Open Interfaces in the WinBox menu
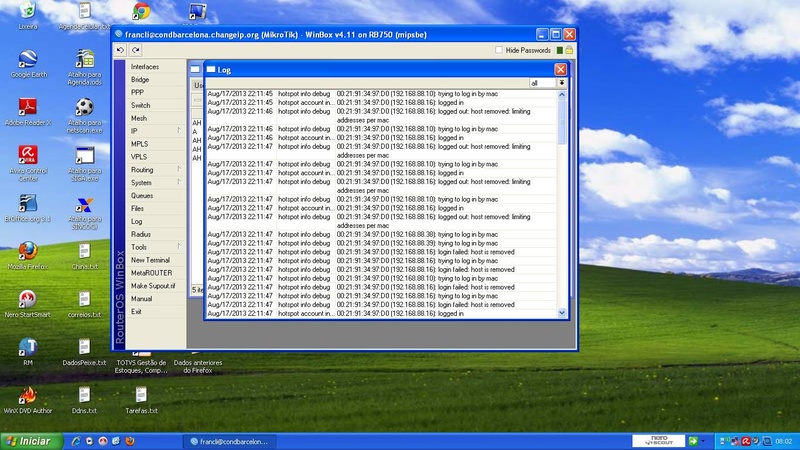Screen dimensions: 800x450 click(145, 67)
